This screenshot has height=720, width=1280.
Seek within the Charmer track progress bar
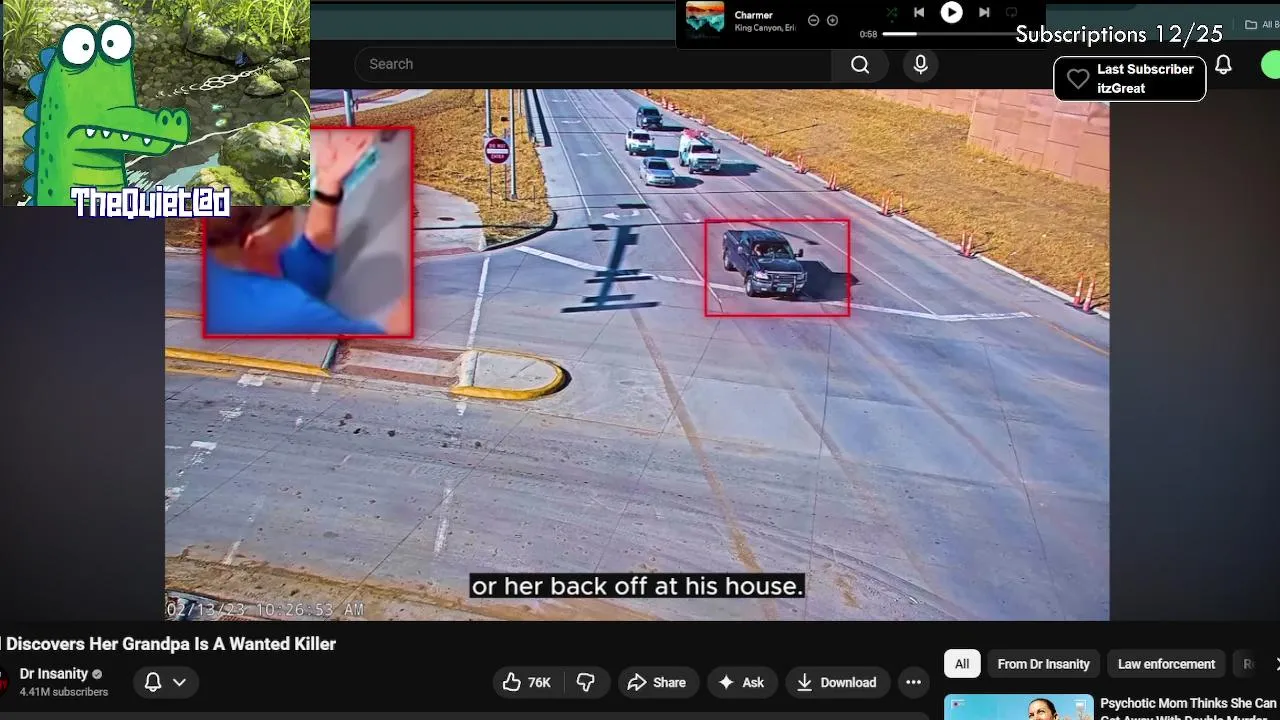click(948, 34)
